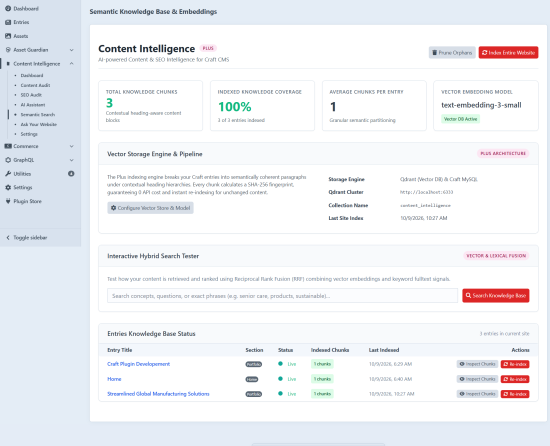
Task: Click the http://localhost:6333 cluster URL
Action: (427, 192)
